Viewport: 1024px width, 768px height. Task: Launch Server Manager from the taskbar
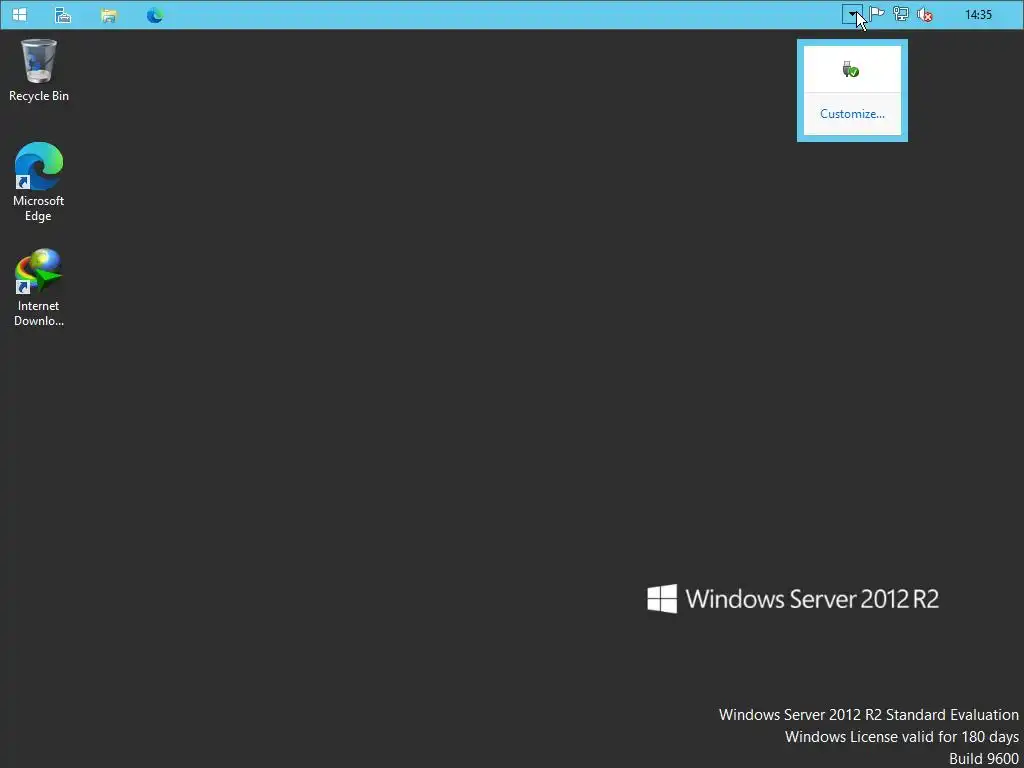pos(63,15)
